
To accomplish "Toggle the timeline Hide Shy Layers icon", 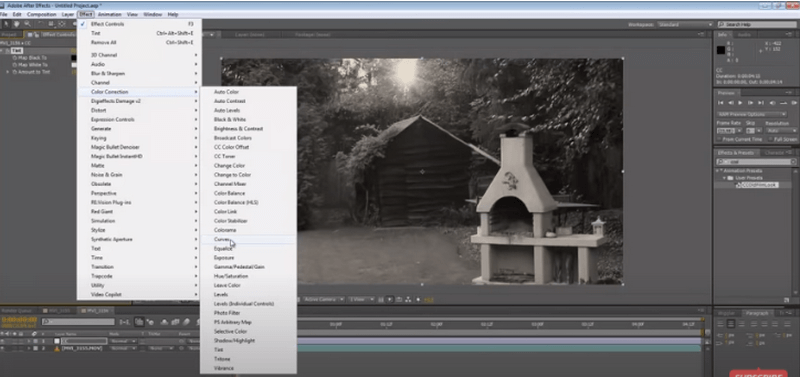I will point(164,322).
